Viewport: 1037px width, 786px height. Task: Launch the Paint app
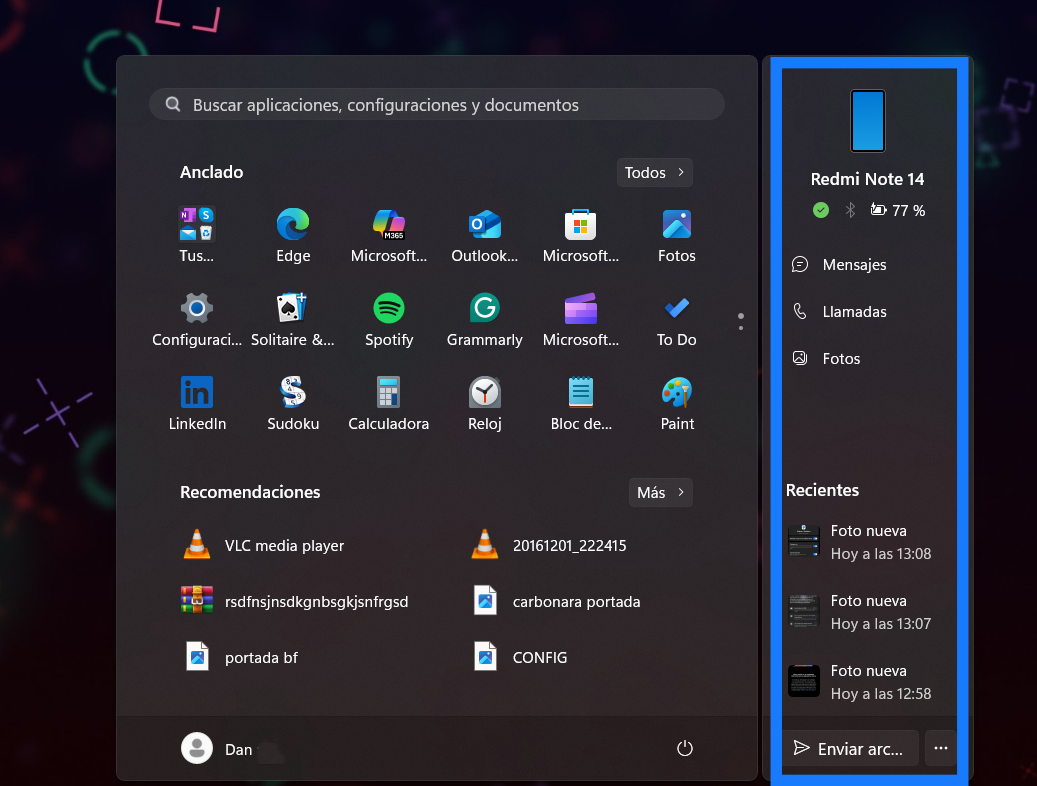pos(677,404)
